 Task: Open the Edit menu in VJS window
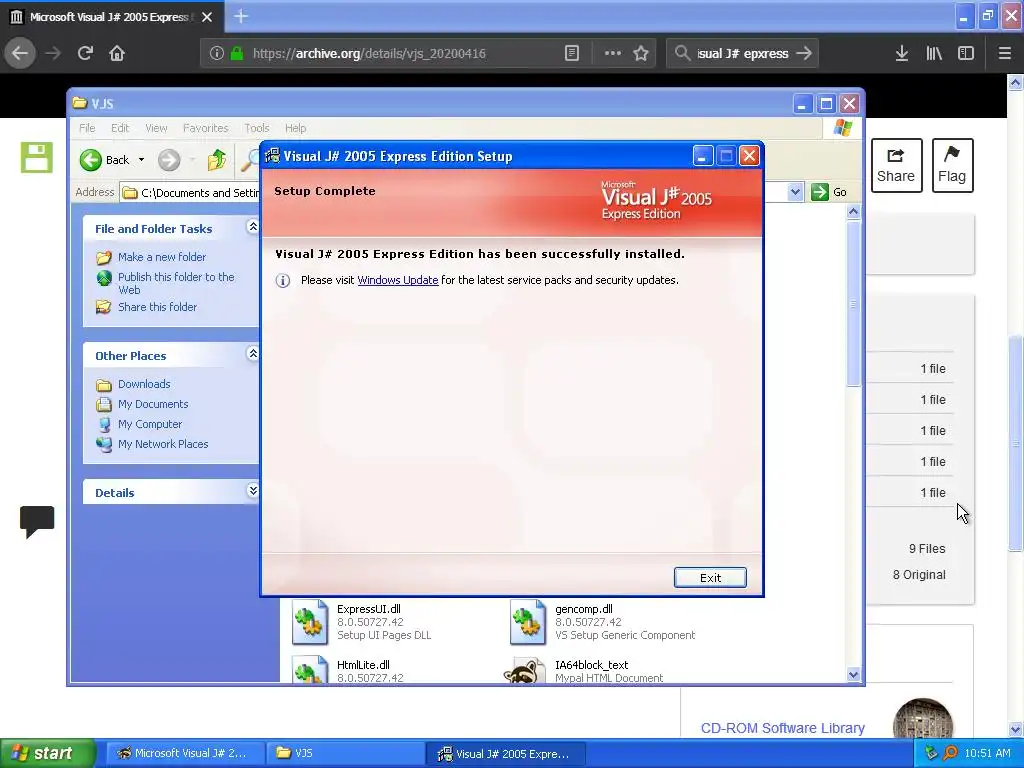120,128
